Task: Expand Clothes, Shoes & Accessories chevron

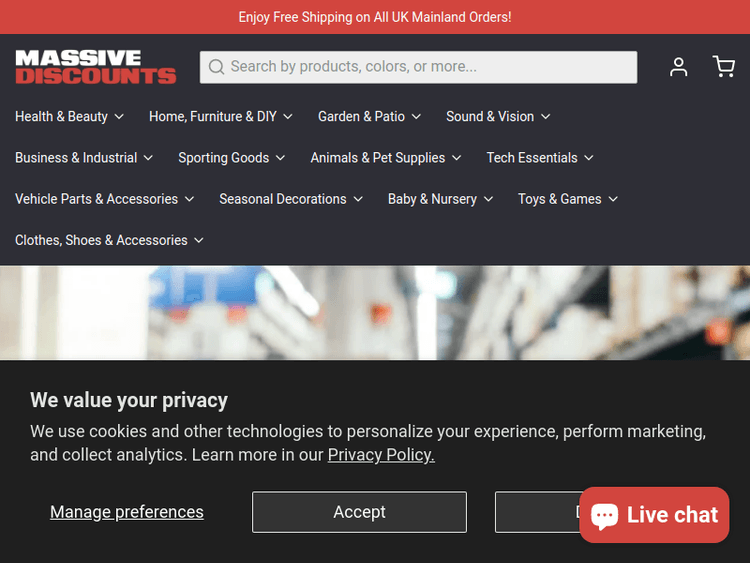Action: point(199,240)
